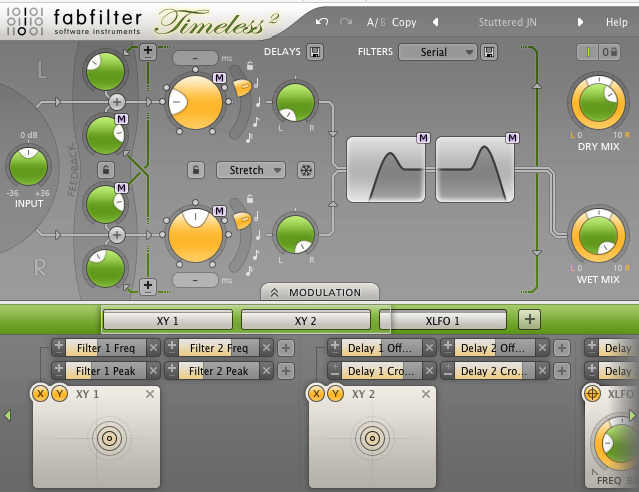Add slot after Filter 2 Peak

click(x=286, y=371)
